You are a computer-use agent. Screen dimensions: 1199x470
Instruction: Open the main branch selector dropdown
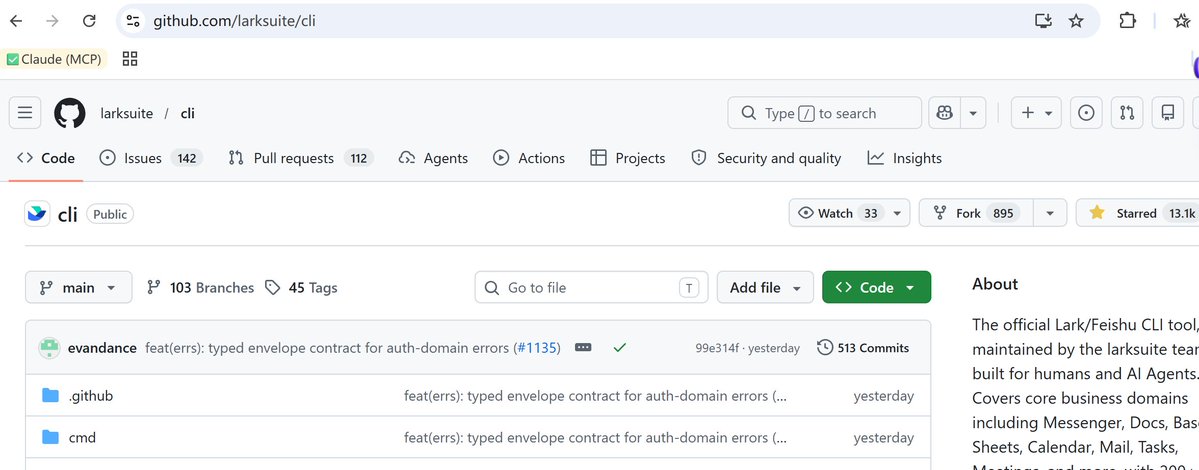pos(79,287)
